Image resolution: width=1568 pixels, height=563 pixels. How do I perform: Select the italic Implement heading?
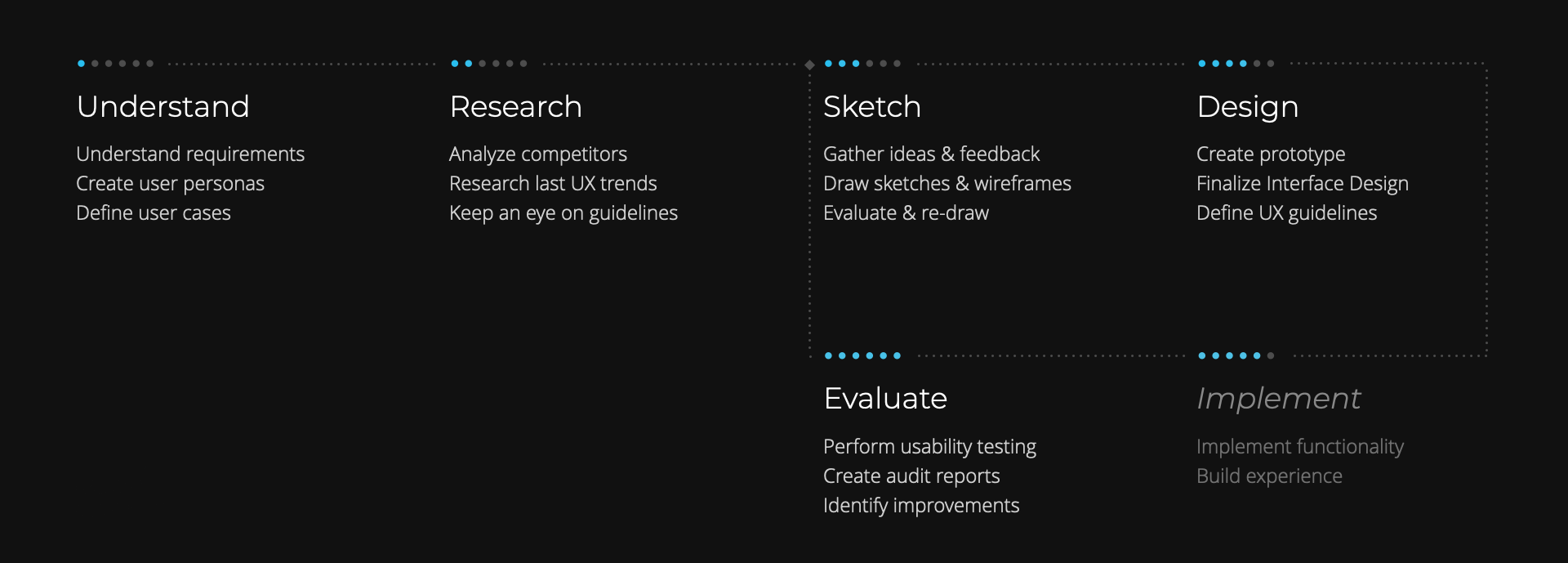tap(1278, 399)
